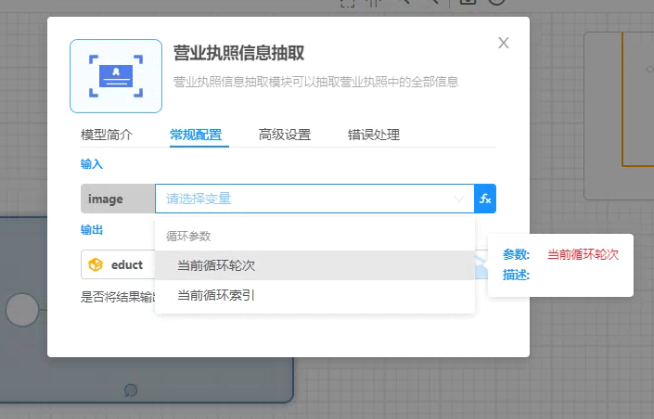Collapse the variable dropdown using its chevron
The width and height of the screenshot is (654, 419).
pyautogui.click(x=459, y=199)
